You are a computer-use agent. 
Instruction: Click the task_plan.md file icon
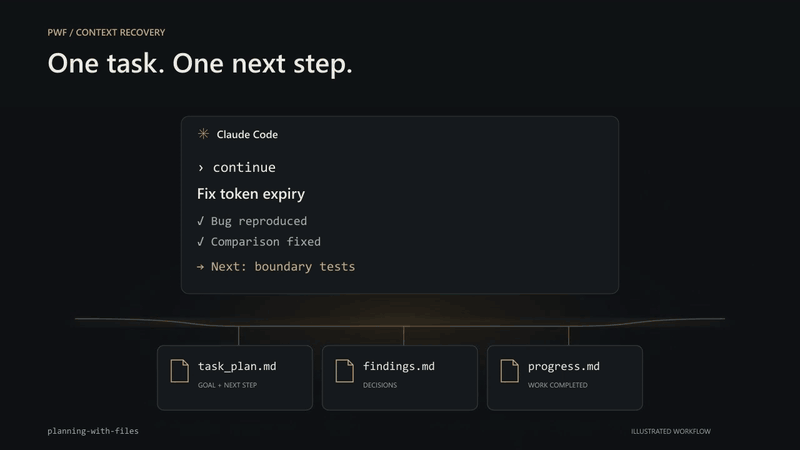coord(180,371)
